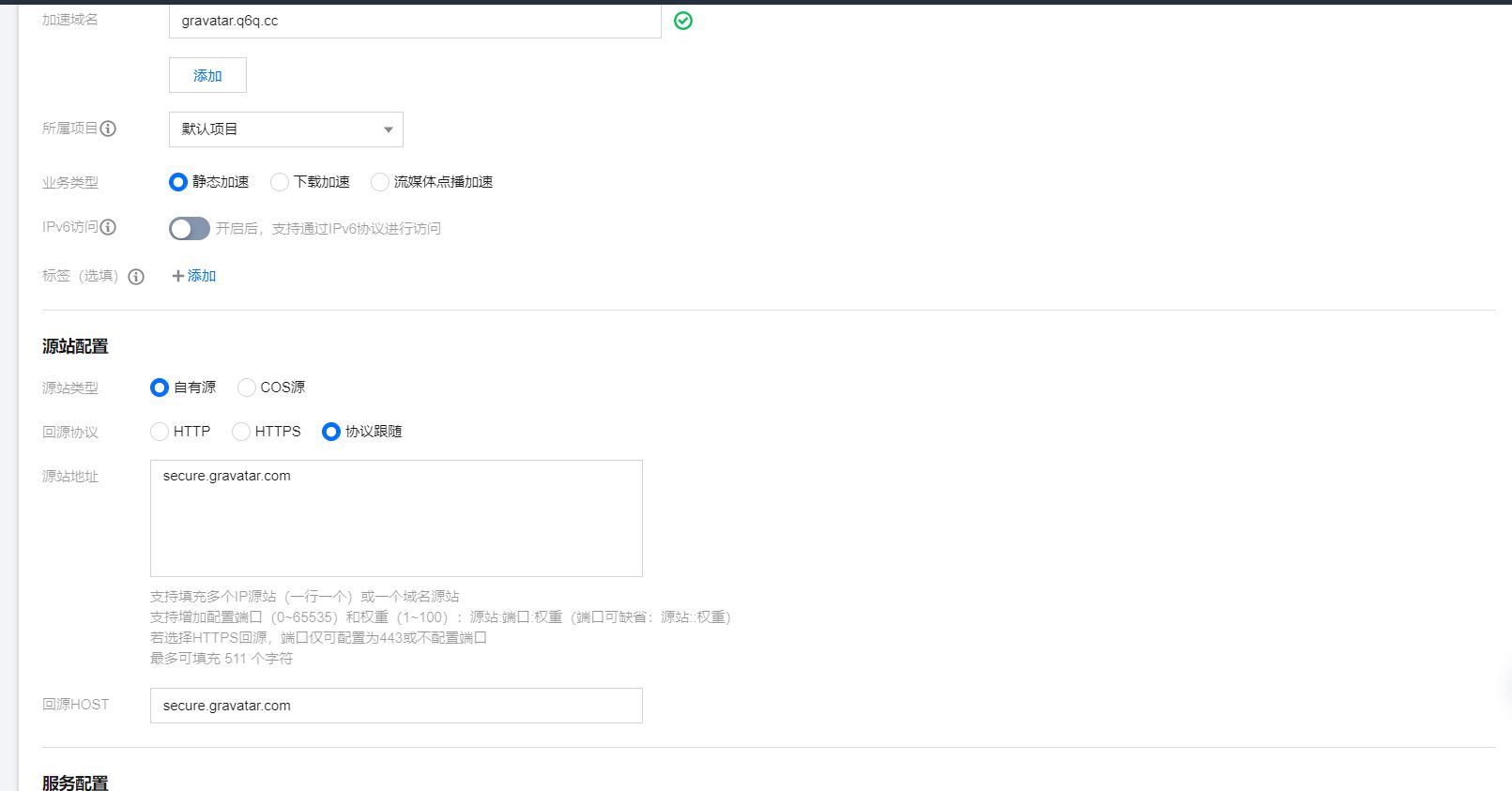Screen dimensions: 1512x791
Task: Click the dropdown arrow of 默认项目 selector
Action: click(x=388, y=129)
